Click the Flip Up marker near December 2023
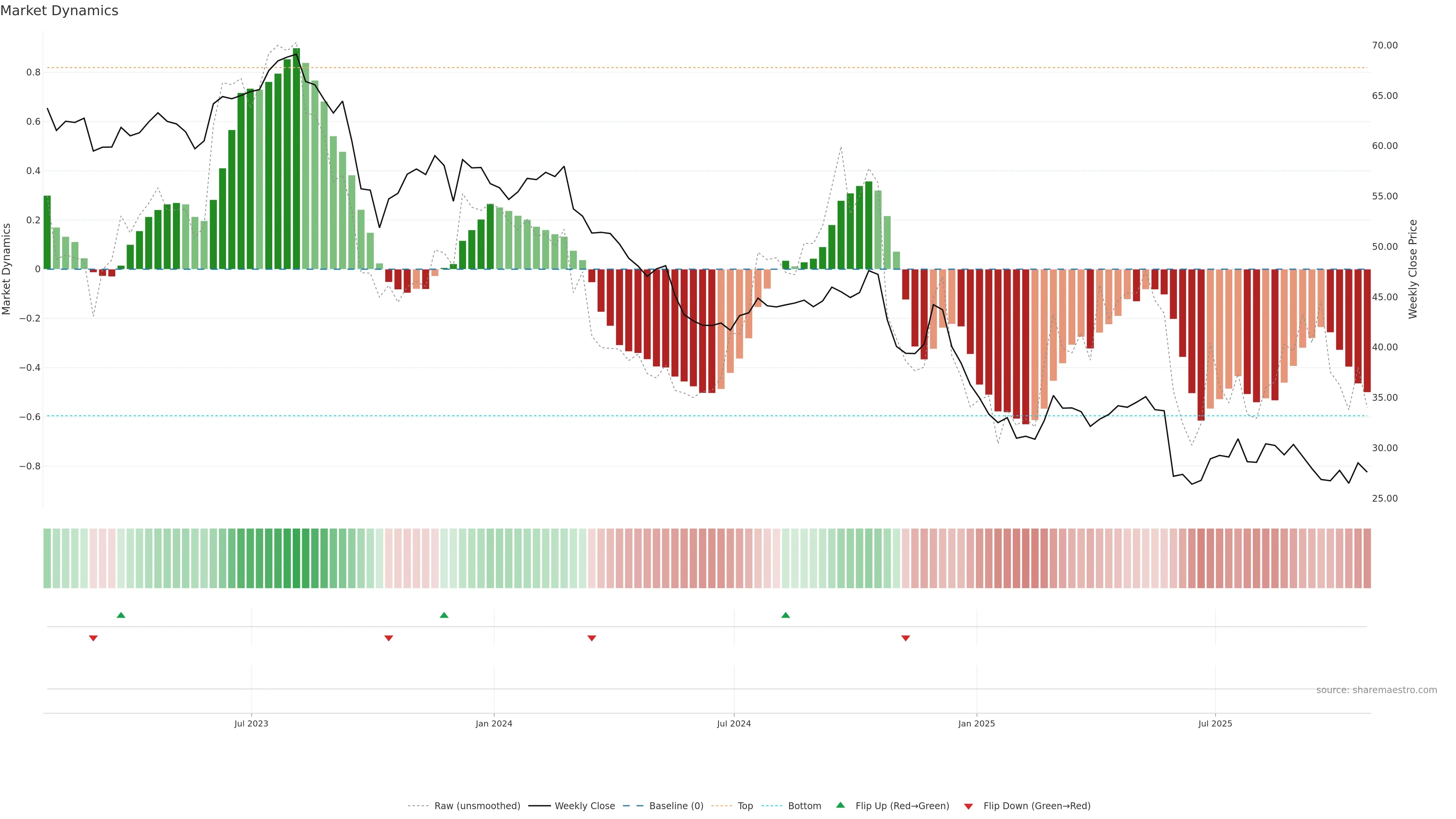The image size is (1456, 819). tap(444, 615)
